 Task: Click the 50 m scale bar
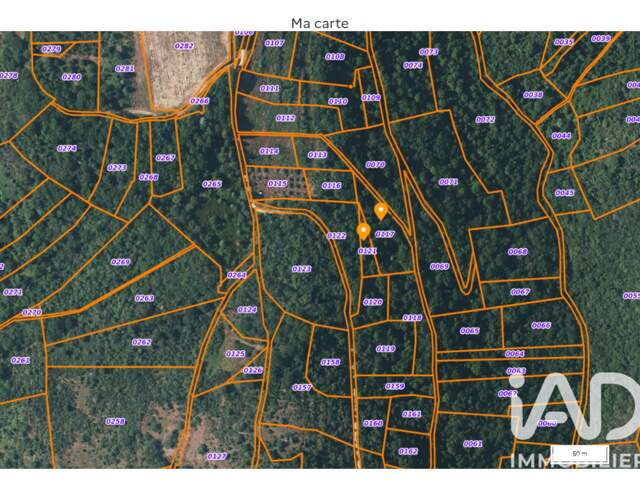pos(580,453)
